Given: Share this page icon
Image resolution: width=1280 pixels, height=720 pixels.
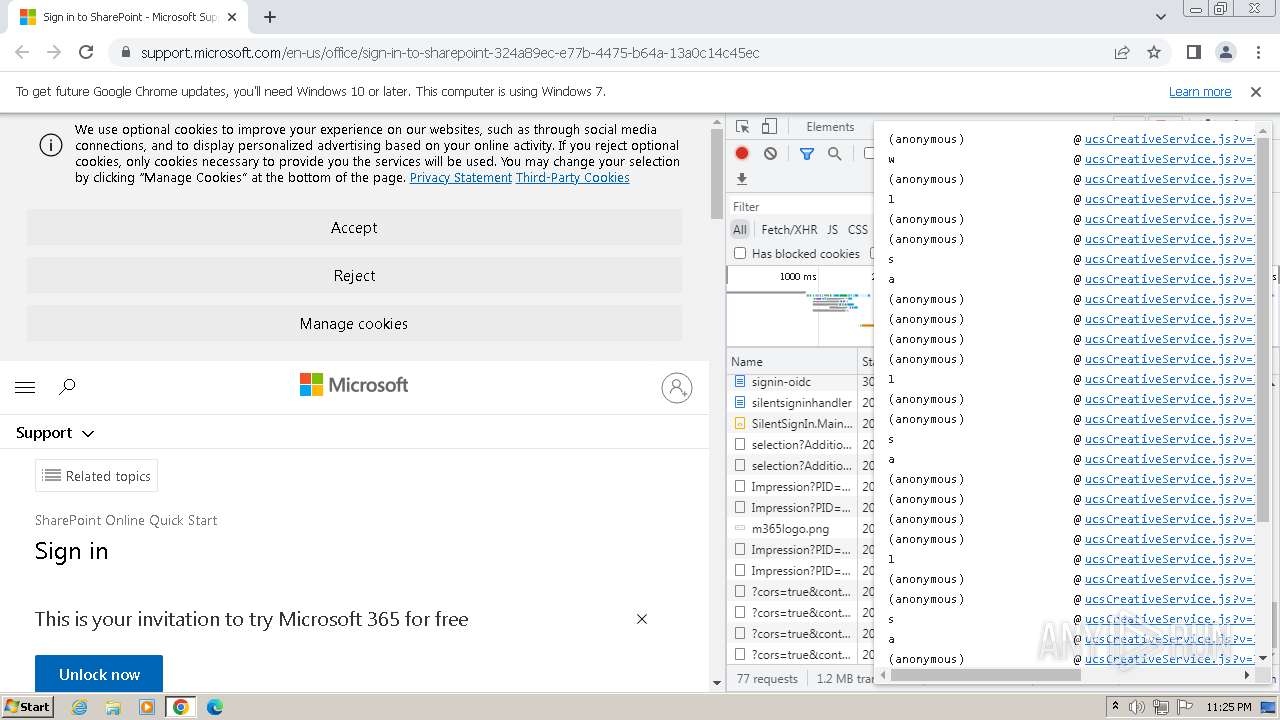Looking at the screenshot, I should click(x=1122, y=52).
